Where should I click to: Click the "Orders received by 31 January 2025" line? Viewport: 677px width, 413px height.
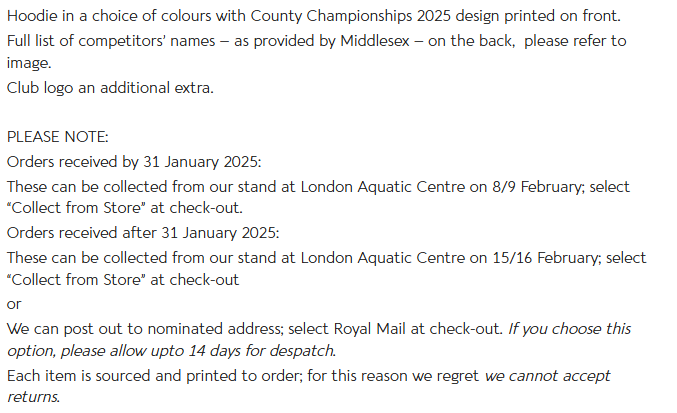[134, 161]
